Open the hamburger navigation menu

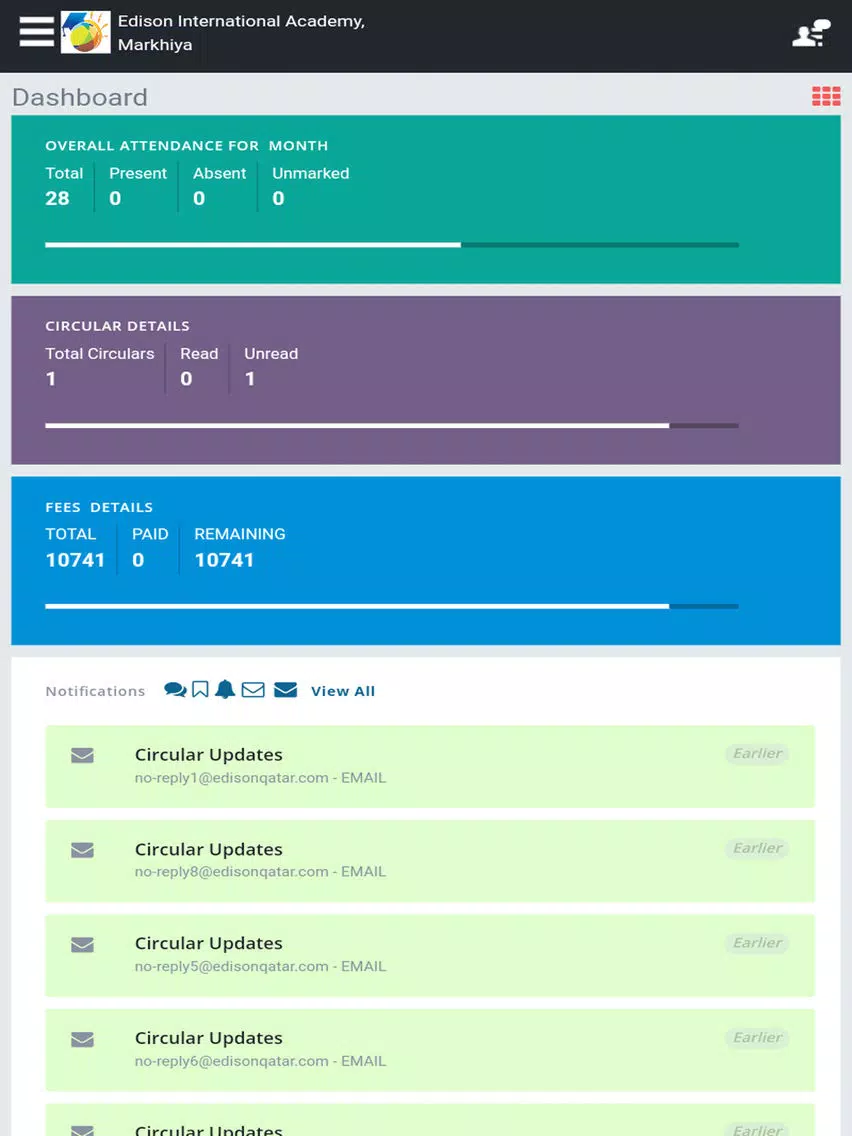coord(36,31)
